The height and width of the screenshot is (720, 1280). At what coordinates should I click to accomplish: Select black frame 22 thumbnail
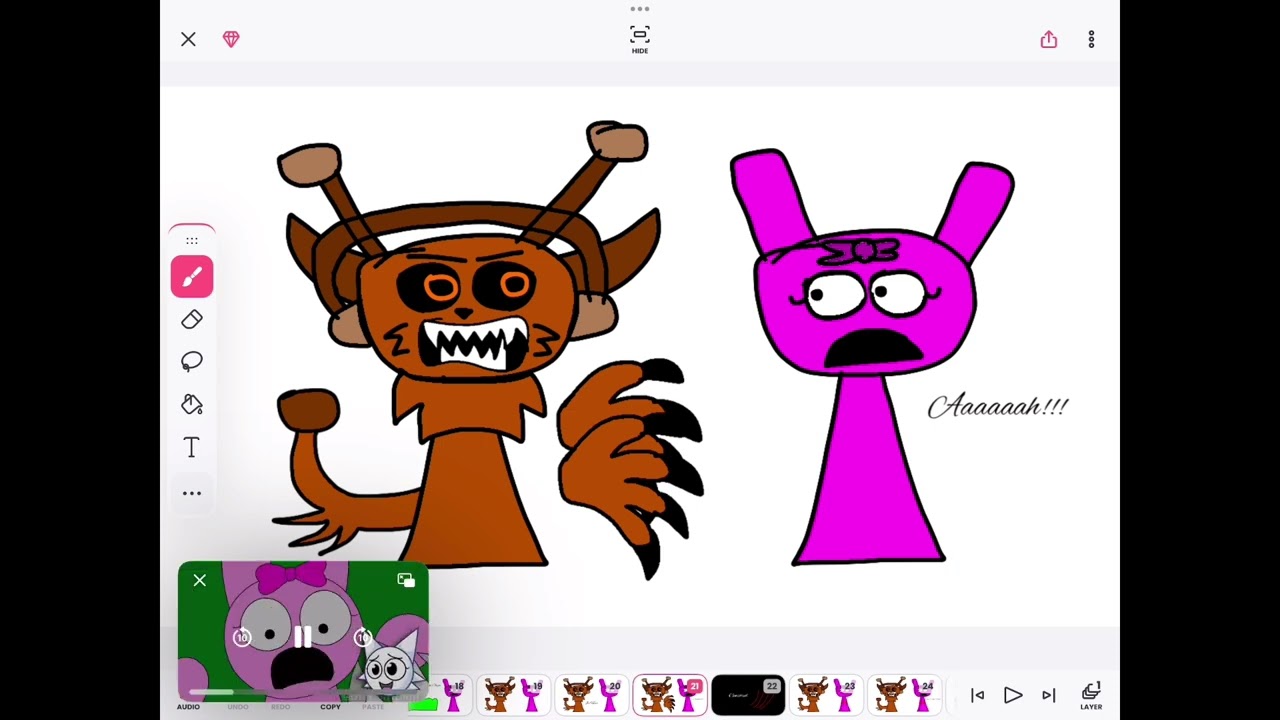(x=748, y=695)
